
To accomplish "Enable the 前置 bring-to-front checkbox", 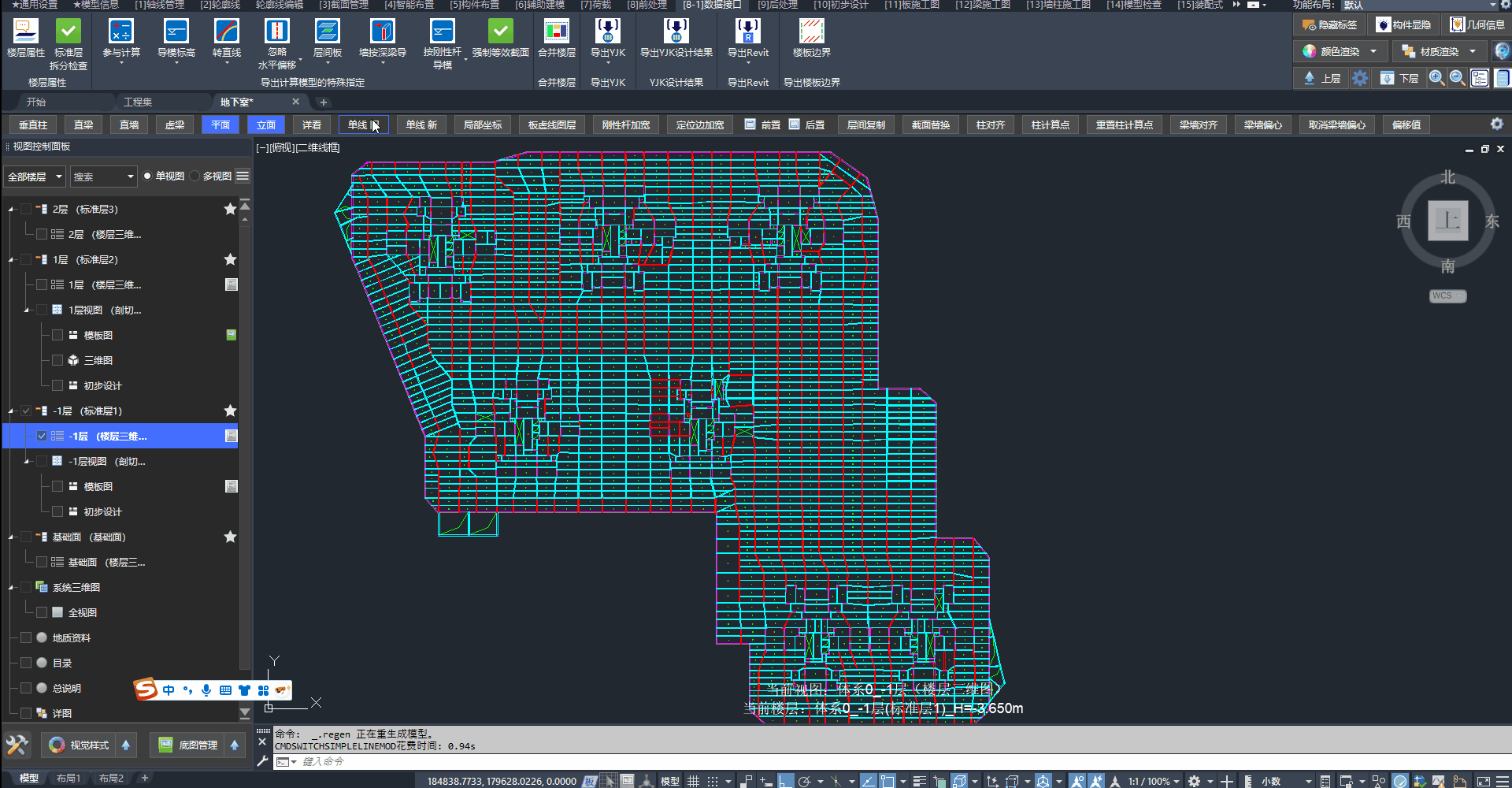I will (750, 125).
